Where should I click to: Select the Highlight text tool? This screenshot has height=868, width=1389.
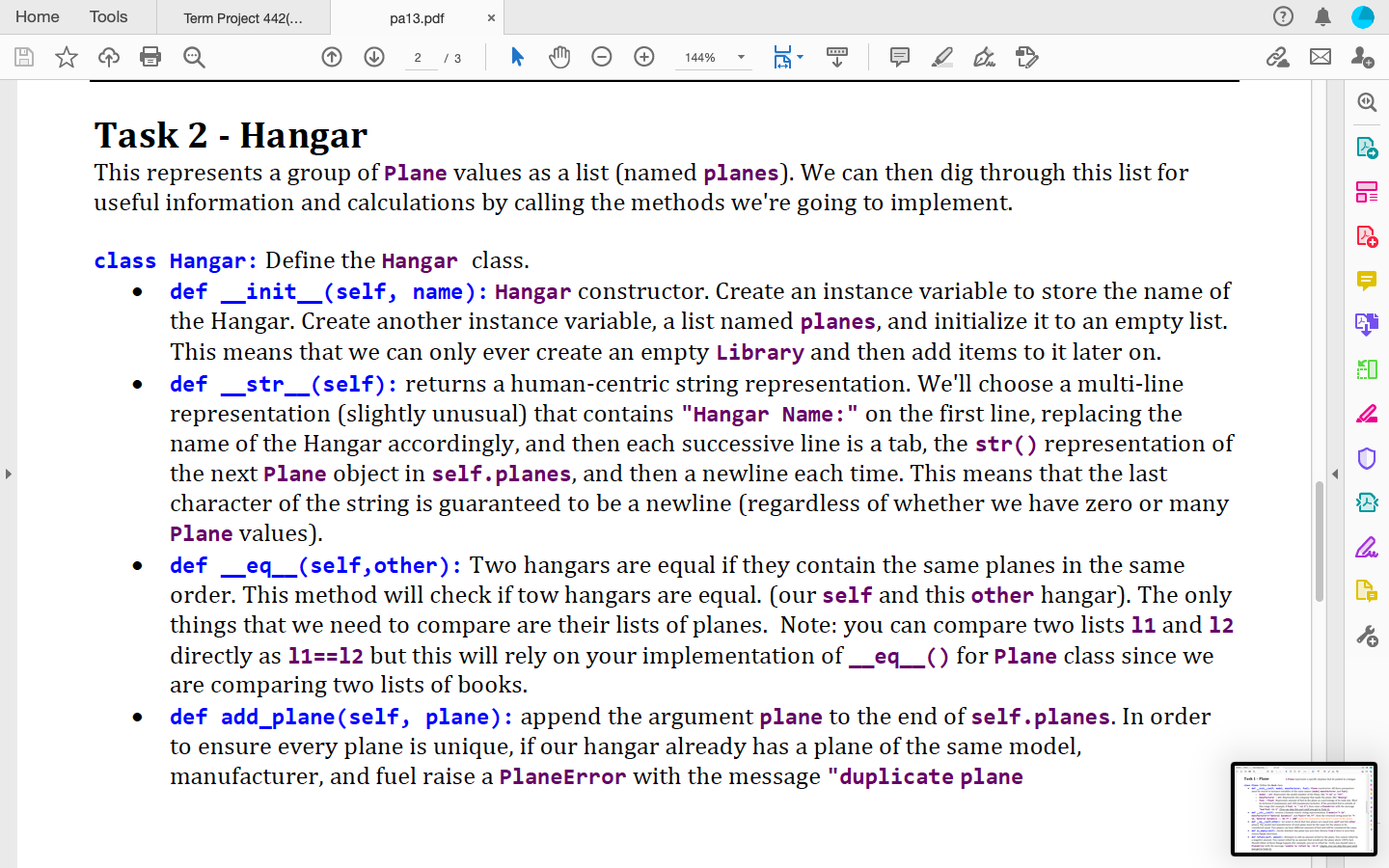940,58
